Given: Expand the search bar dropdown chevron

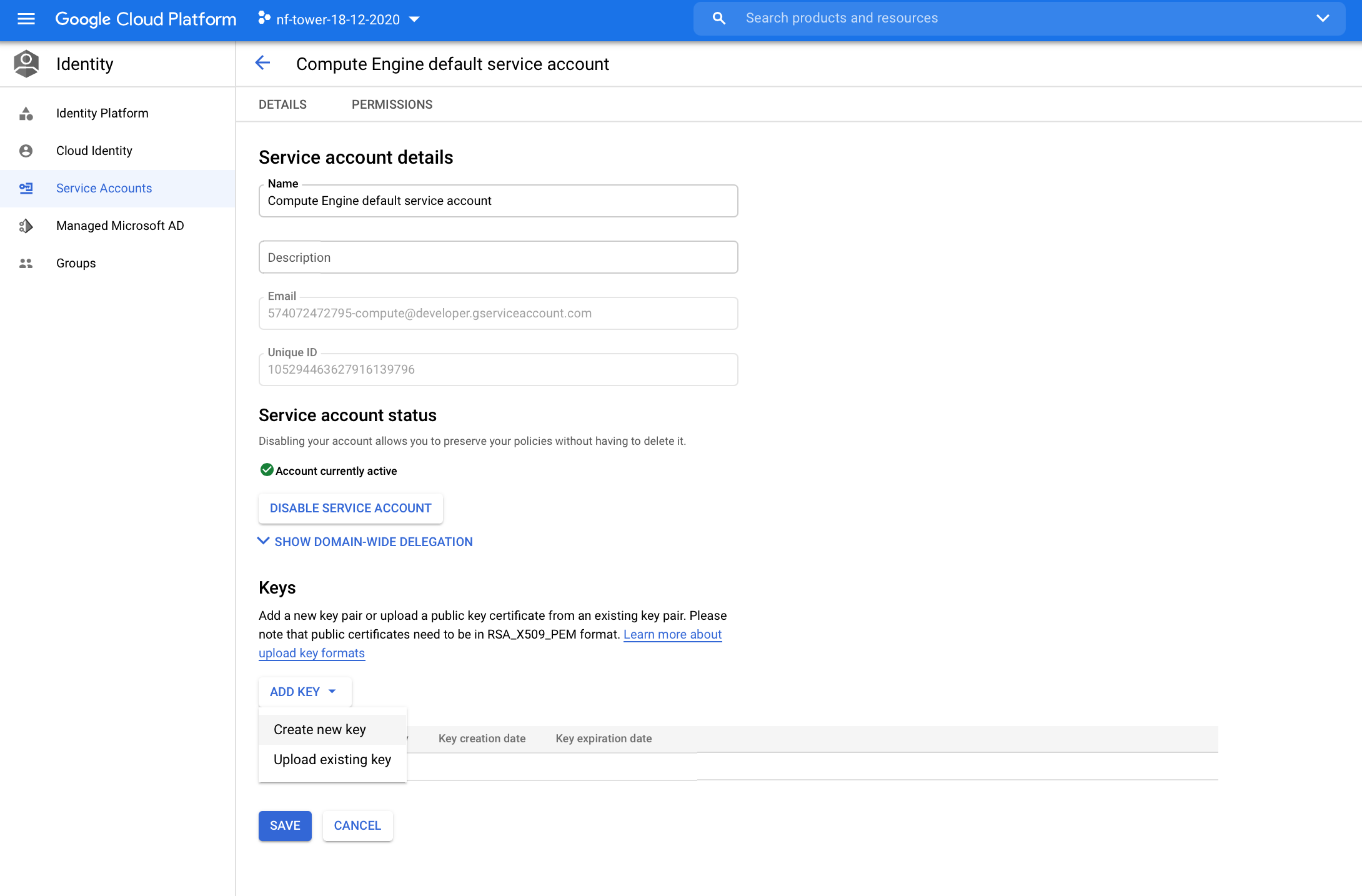Looking at the screenshot, I should (x=1322, y=18).
